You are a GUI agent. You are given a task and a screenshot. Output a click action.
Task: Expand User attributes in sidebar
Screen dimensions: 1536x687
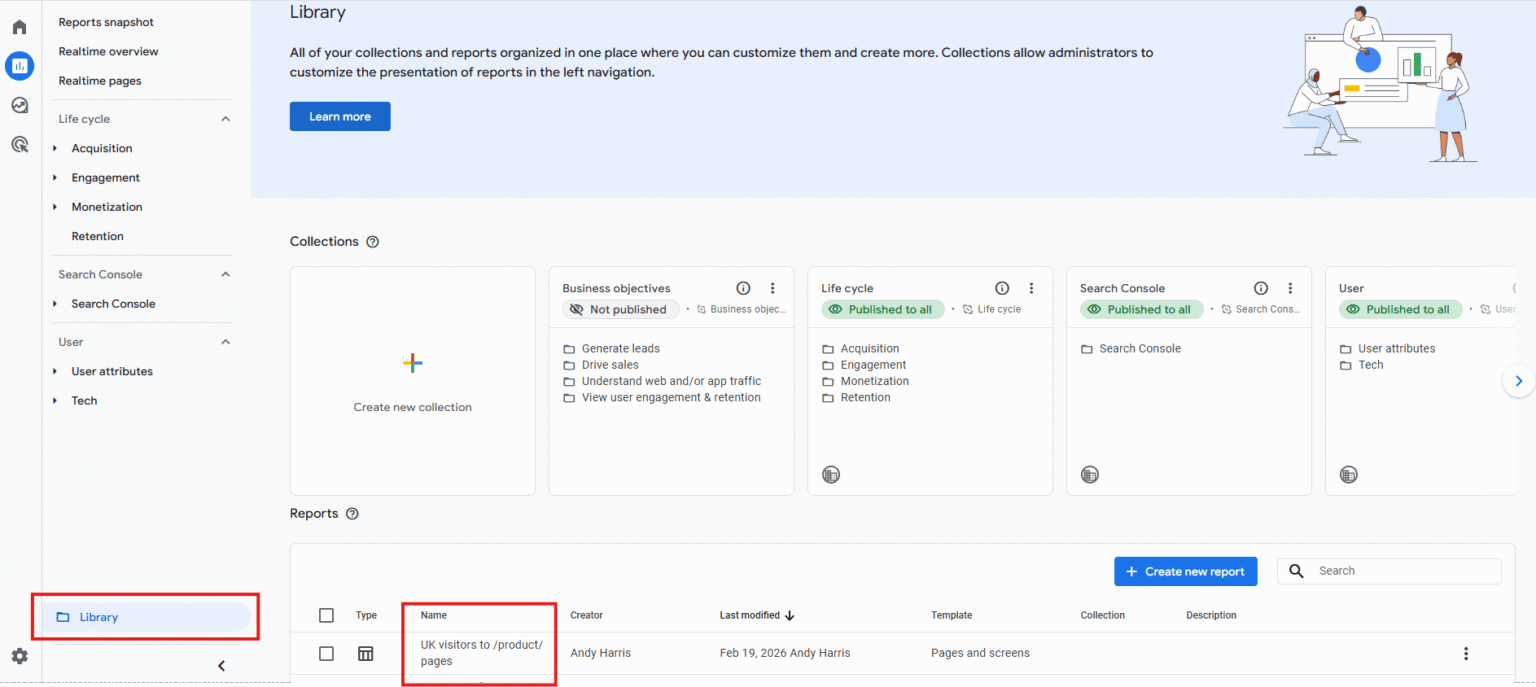pos(55,372)
